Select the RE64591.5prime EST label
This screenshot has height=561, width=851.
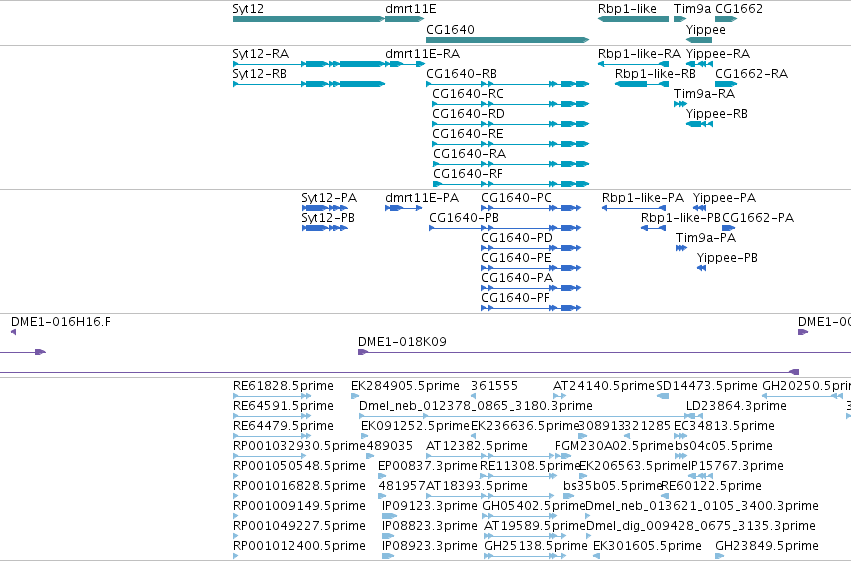click(x=283, y=406)
